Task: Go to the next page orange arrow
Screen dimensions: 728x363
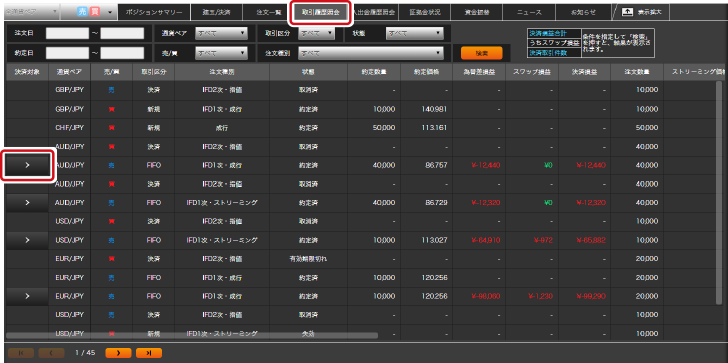Action: tap(118, 353)
